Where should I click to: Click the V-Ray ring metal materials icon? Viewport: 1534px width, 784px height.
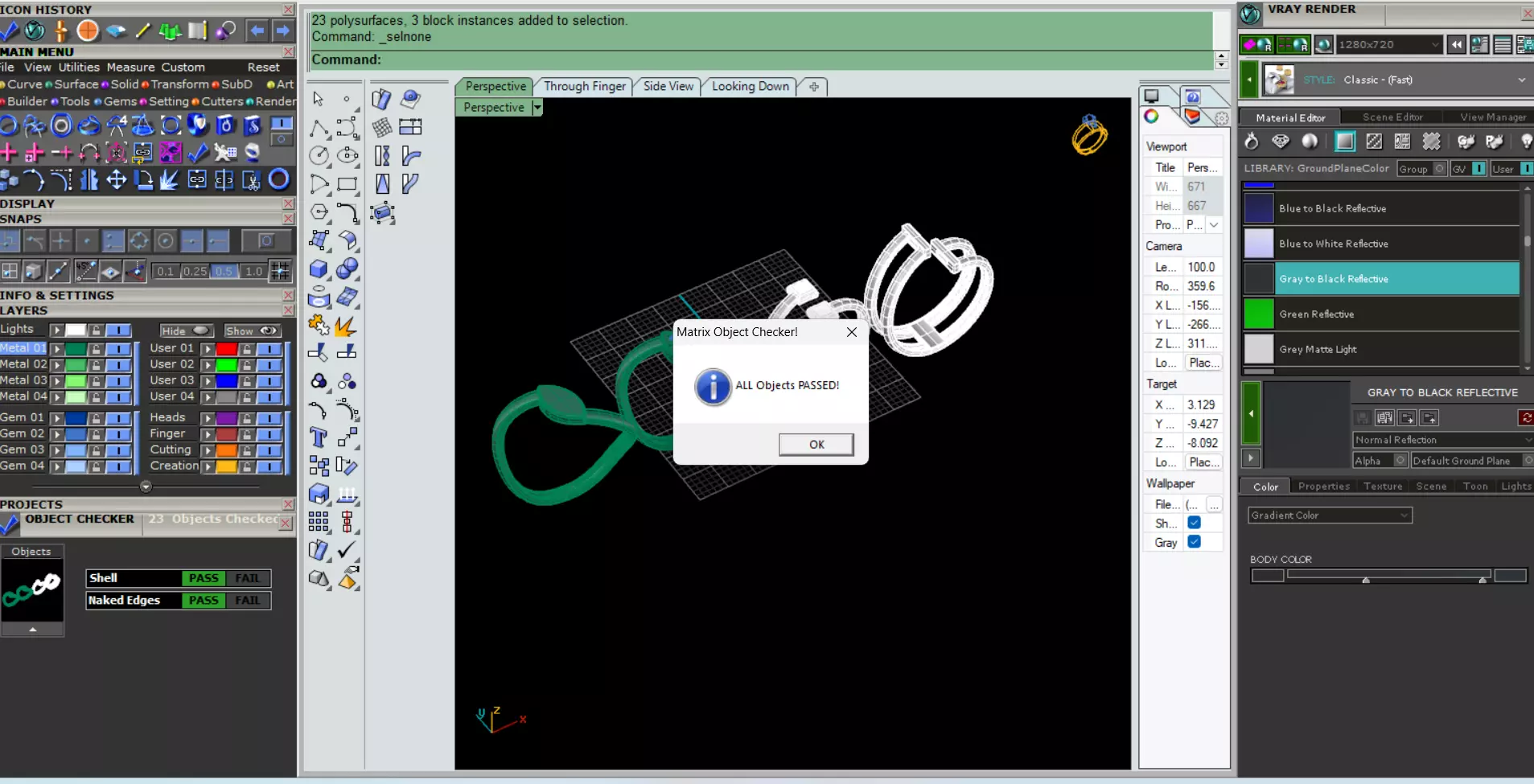1251,142
